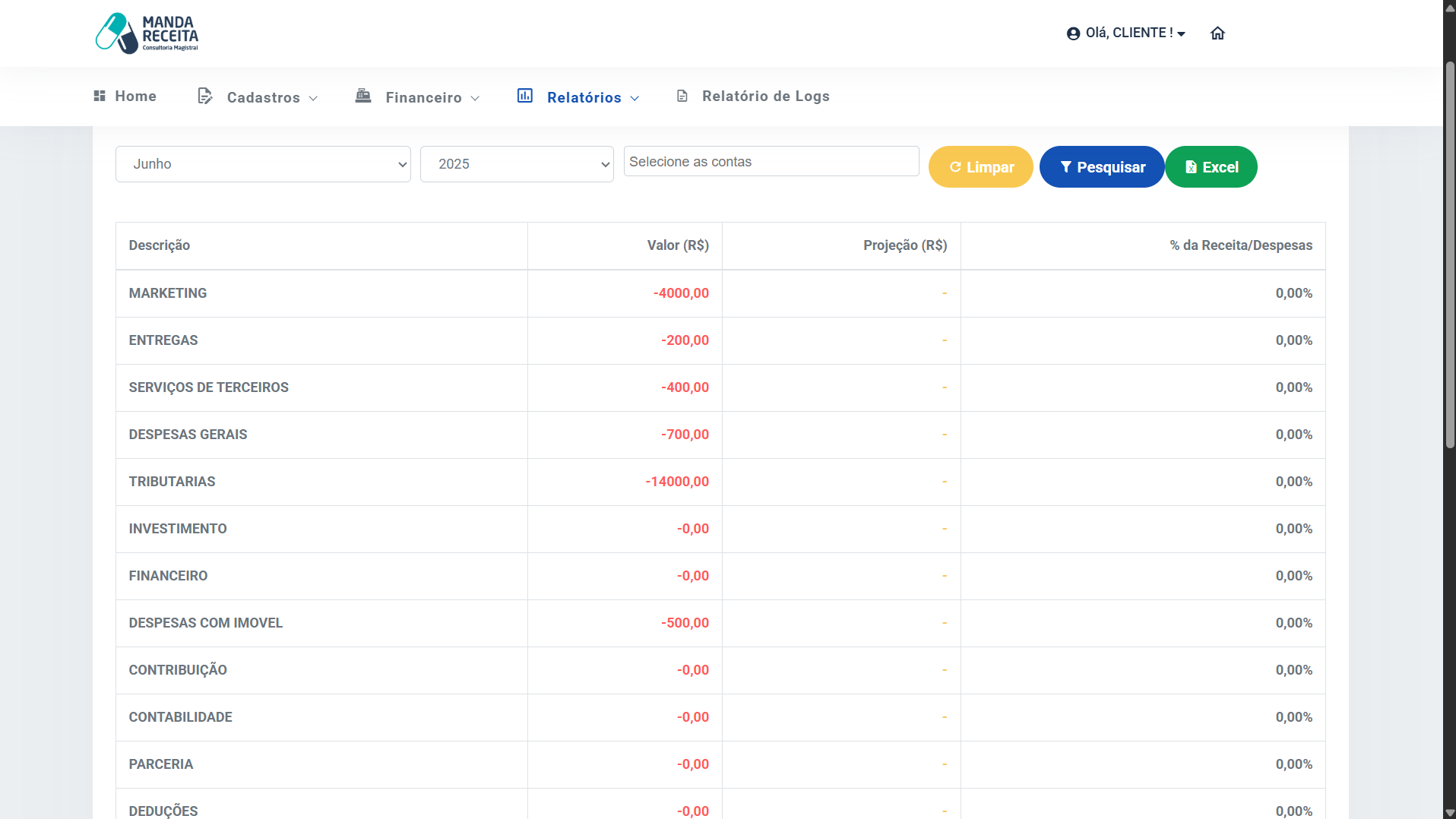Open the year dropdown showing 2025
This screenshot has width=1456, height=819.
coord(517,164)
